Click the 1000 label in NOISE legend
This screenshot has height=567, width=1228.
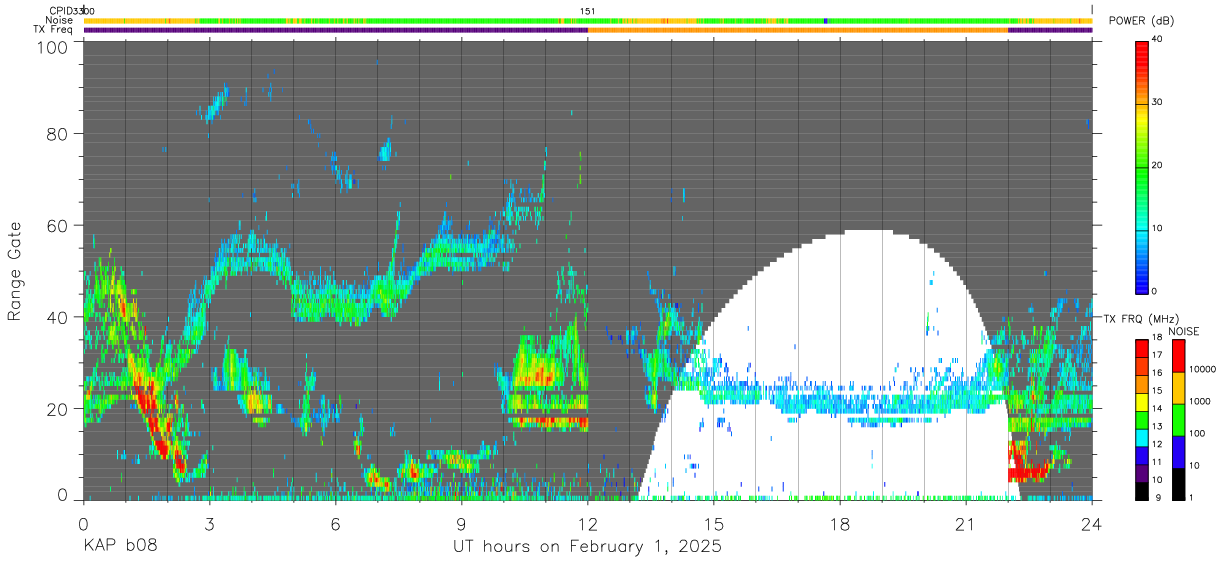click(x=1199, y=402)
